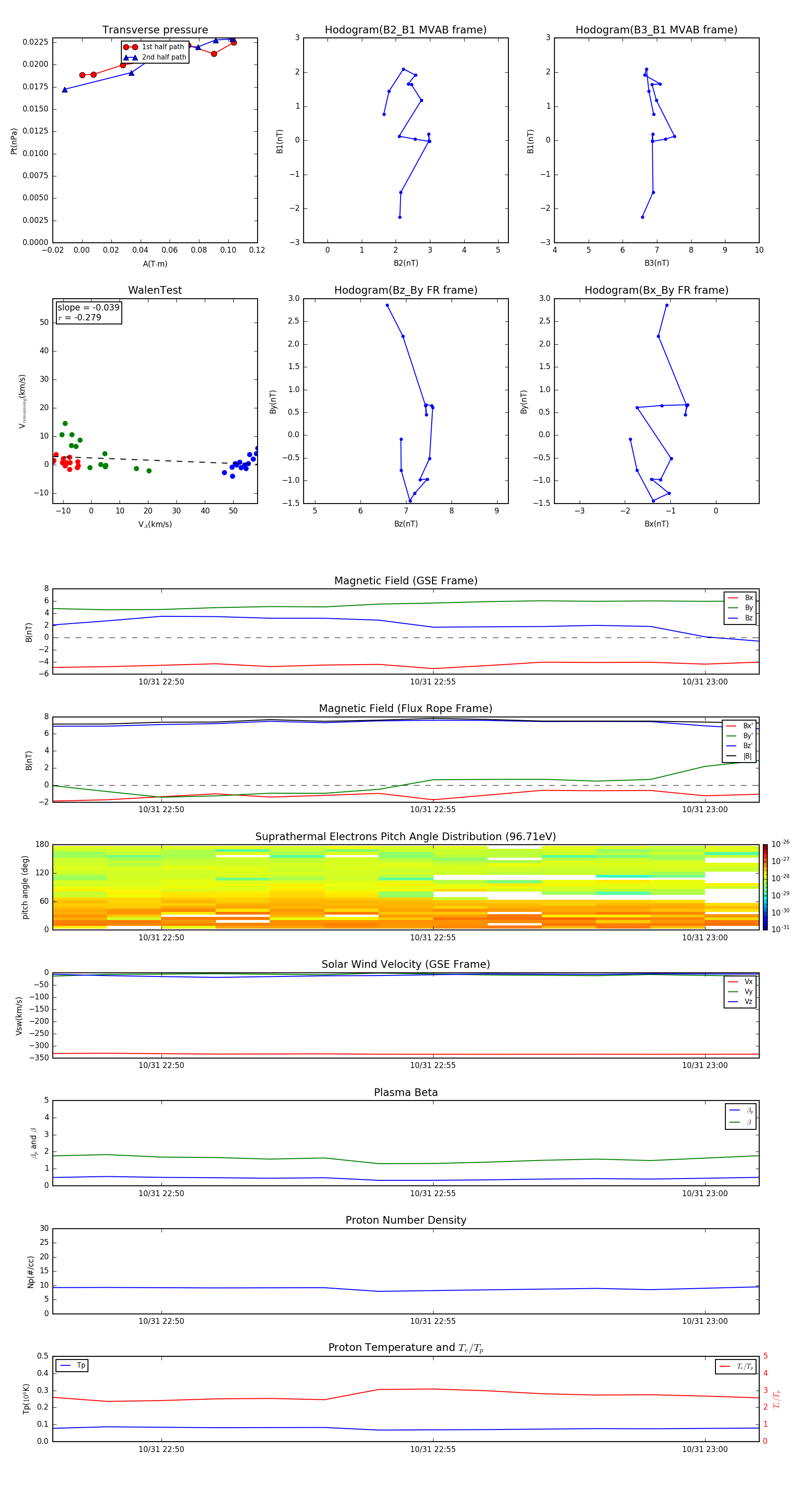Click 'Suprathermal Electrons Pitch Angle Distribution' title
The height and width of the screenshot is (1489, 812).
[x=405, y=837]
